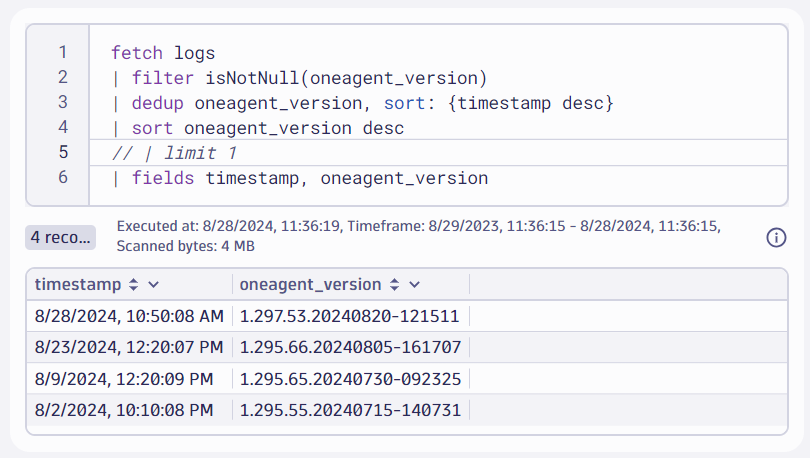
Task: Select the 1.297.53.20240820-121511 version cell
Action: [x=349, y=316]
